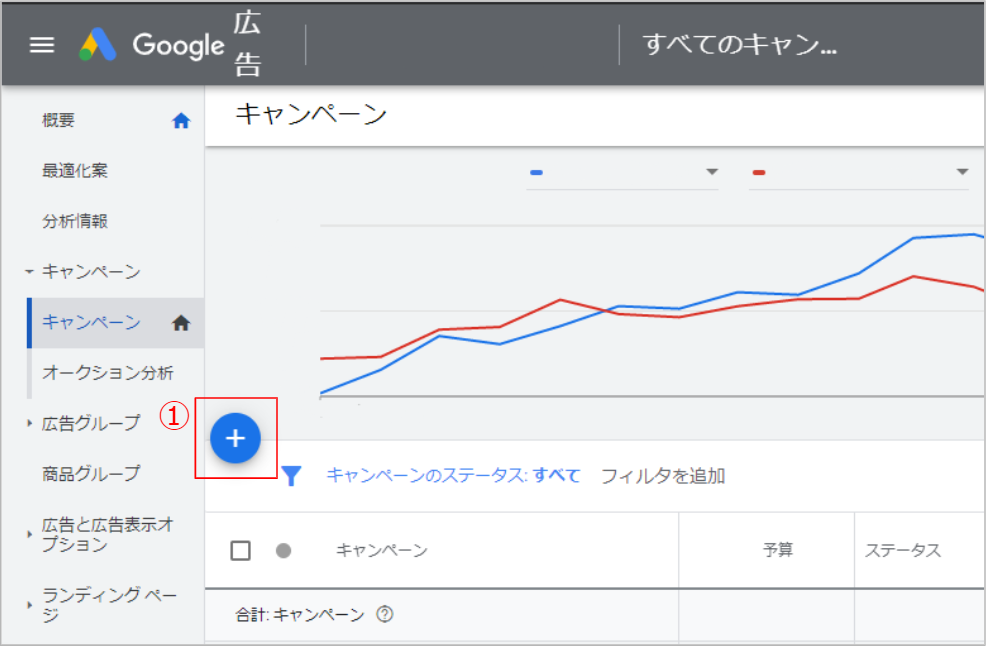The height and width of the screenshot is (646, 987).
Task: Go to オークション分析 page
Action: coord(107,373)
